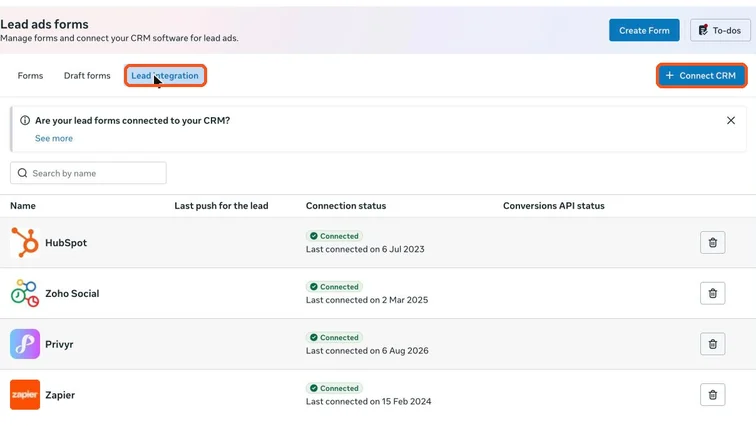Select the HubSpot name text

(66, 243)
